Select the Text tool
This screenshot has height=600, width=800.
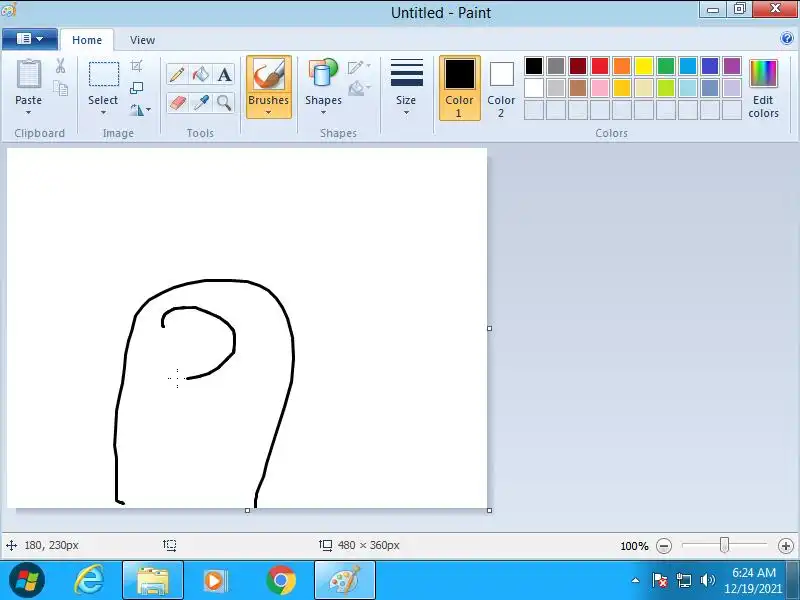pos(224,75)
